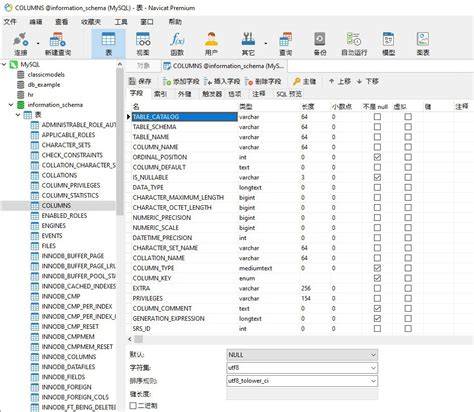Toggle Not Null checkbox for ORDINAL_POSITION row

(x=377, y=157)
